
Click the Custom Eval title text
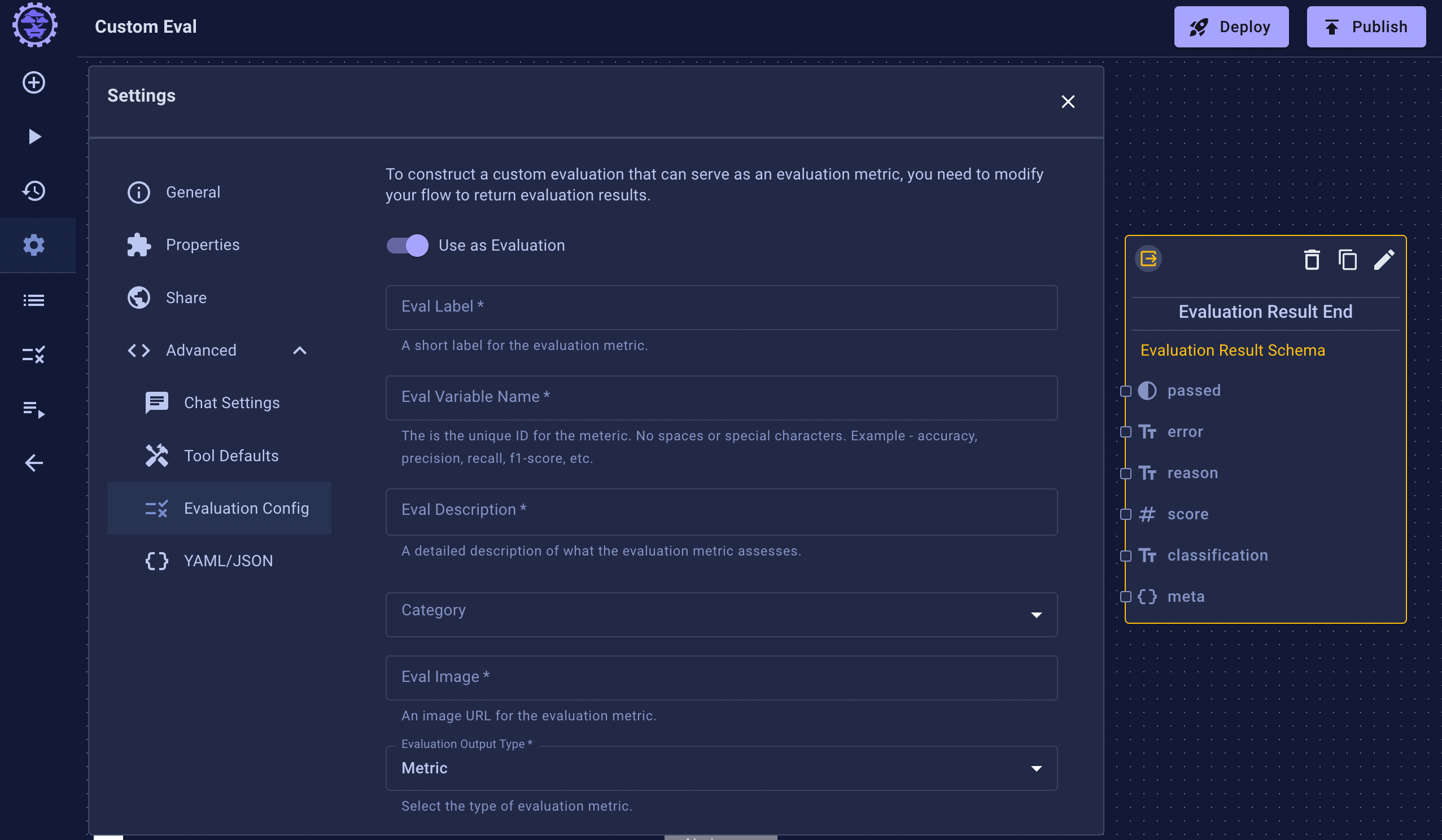[x=145, y=27]
